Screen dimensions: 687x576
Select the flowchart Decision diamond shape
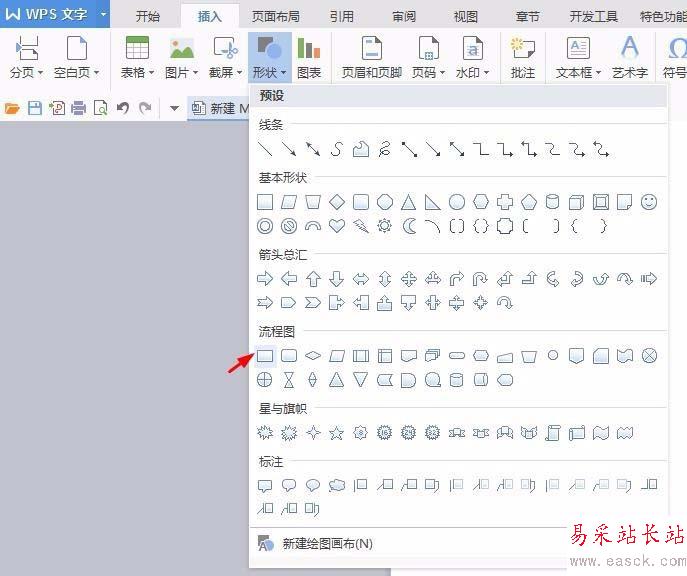click(x=313, y=356)
